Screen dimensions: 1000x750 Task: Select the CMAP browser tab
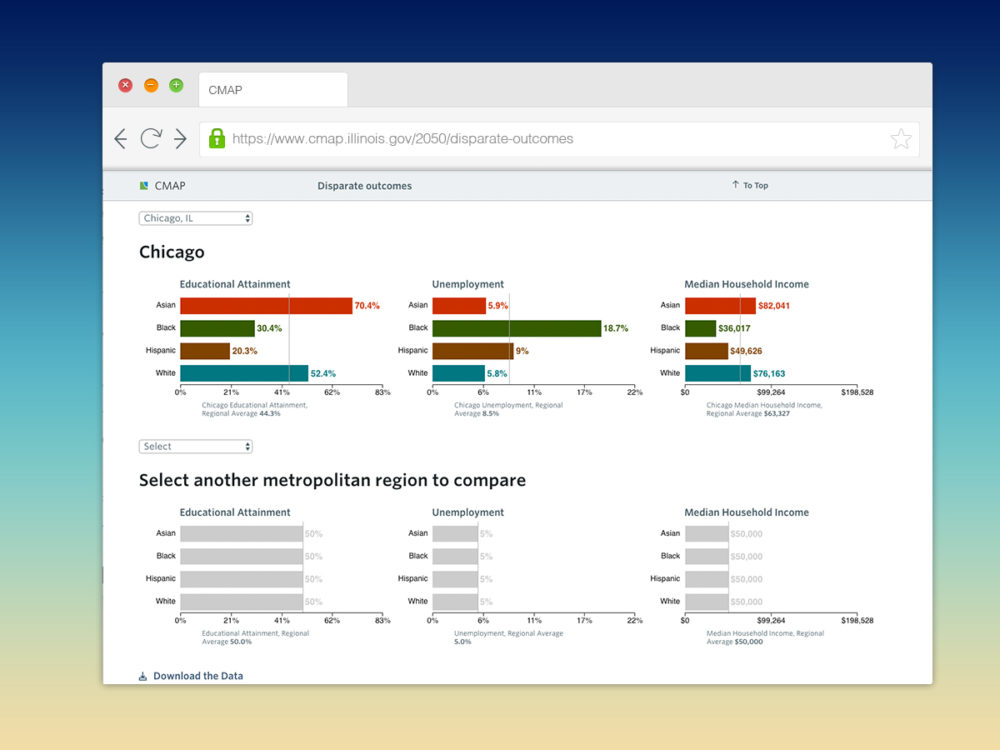(273, 90)
